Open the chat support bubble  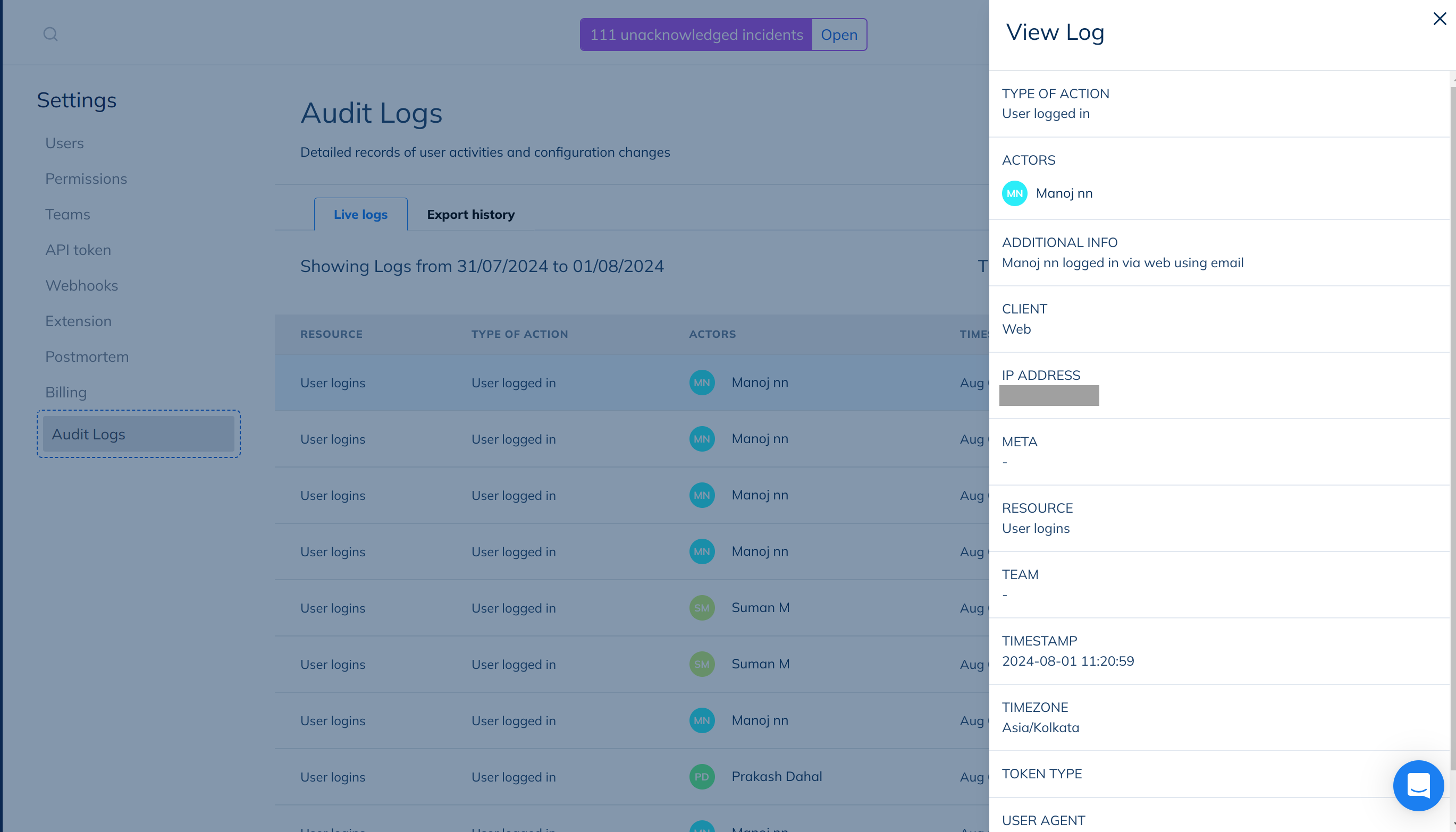1418,785
